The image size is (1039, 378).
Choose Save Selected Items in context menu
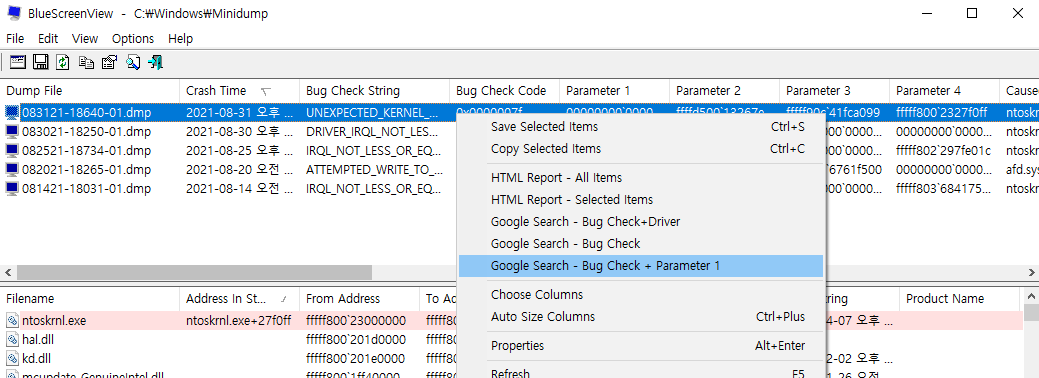tap(641, 127)
